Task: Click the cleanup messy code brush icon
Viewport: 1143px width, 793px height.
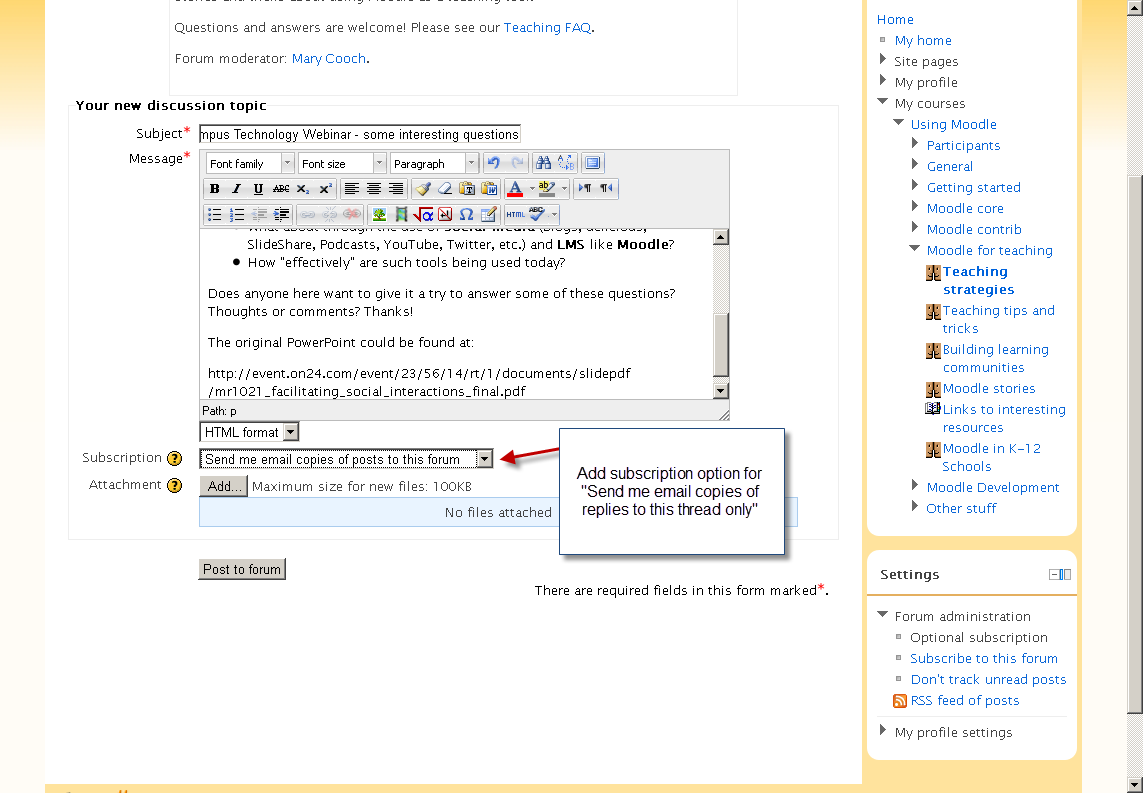Action: (422, 189)
